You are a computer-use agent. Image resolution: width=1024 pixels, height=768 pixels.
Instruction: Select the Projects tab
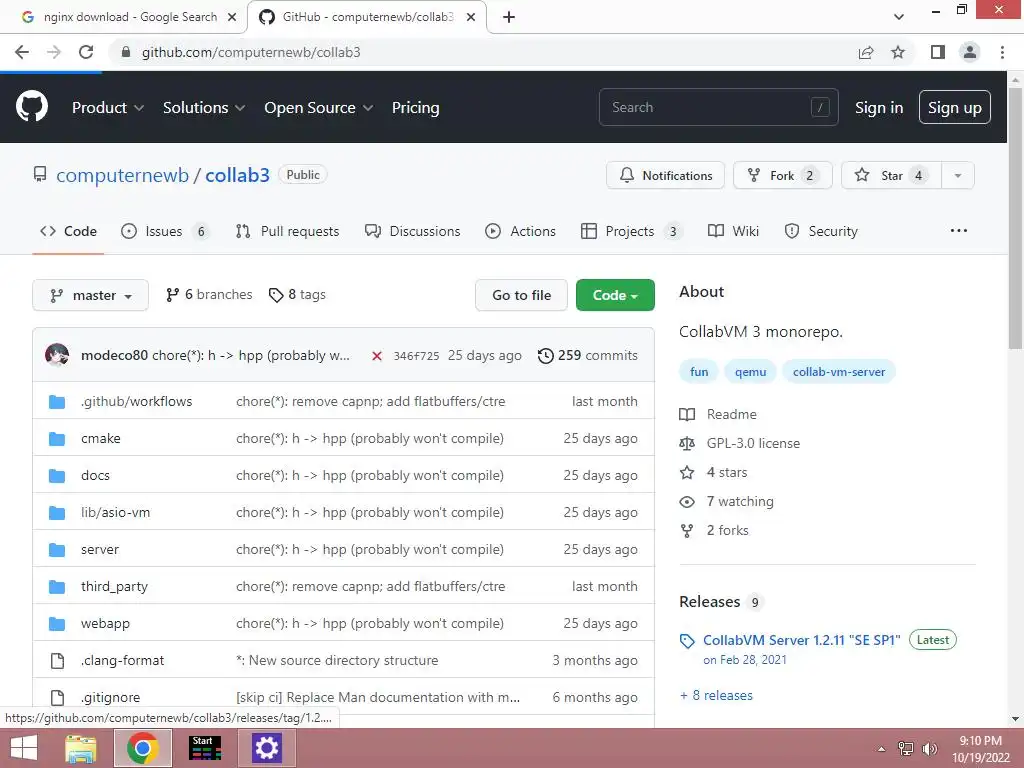point(631,231)
